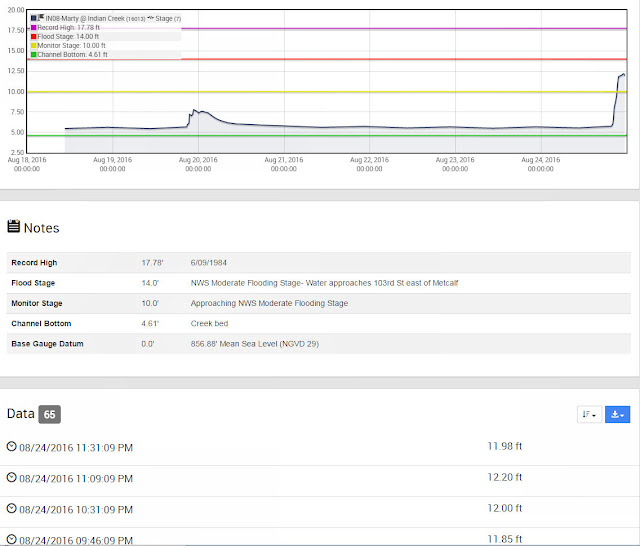Click the Base Gauge Datum row label
Image resolution: width=640 pixels, height=546 pixels.
tap(47, 344)
